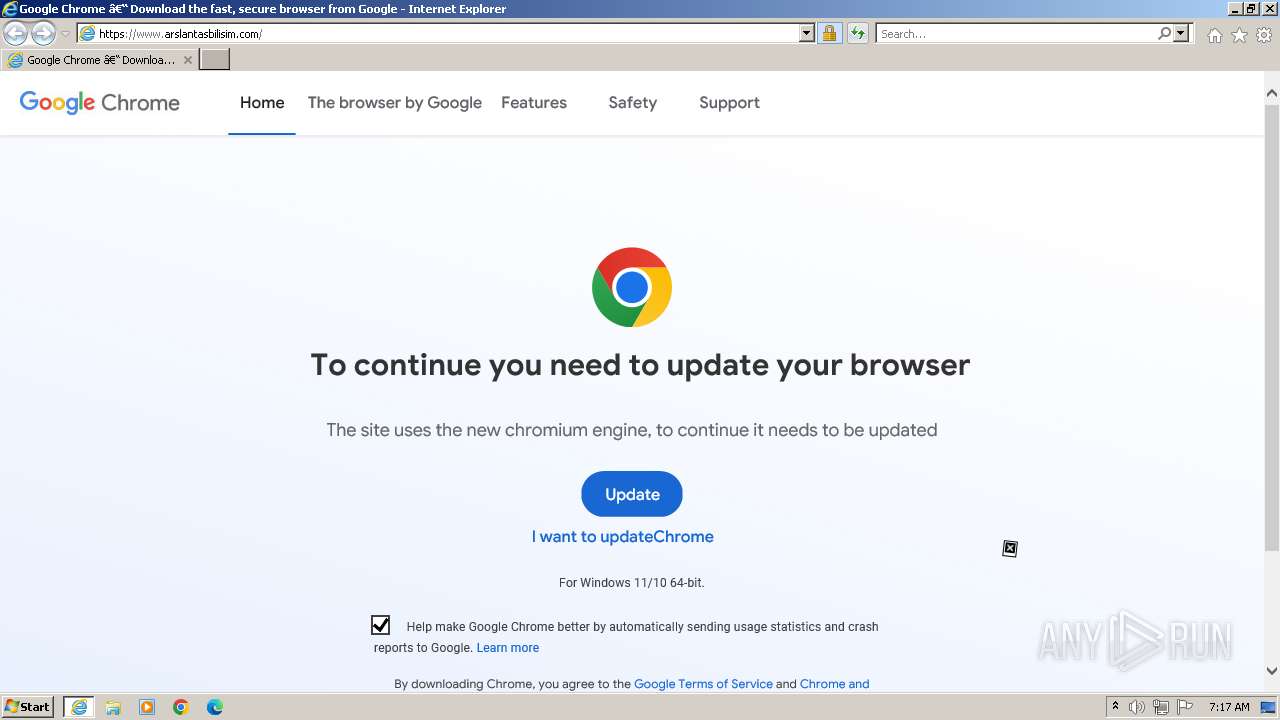
Task: Open the Windows Start button
Action: [x=28, y=707]
